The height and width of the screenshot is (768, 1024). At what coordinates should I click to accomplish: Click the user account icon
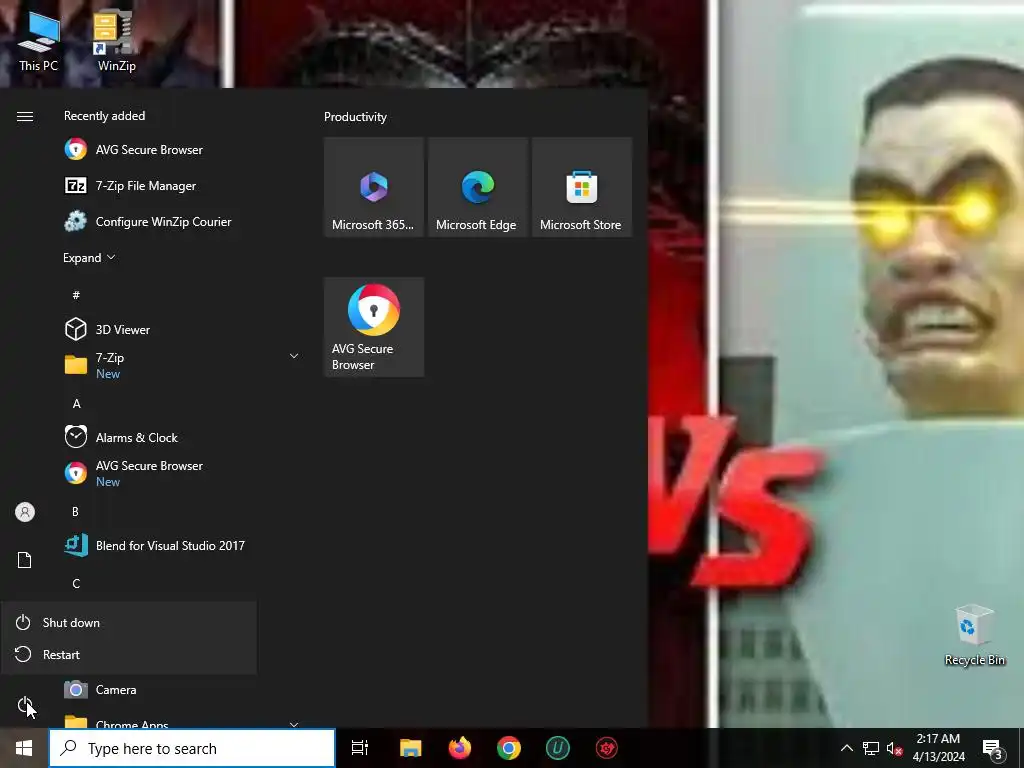25,512
